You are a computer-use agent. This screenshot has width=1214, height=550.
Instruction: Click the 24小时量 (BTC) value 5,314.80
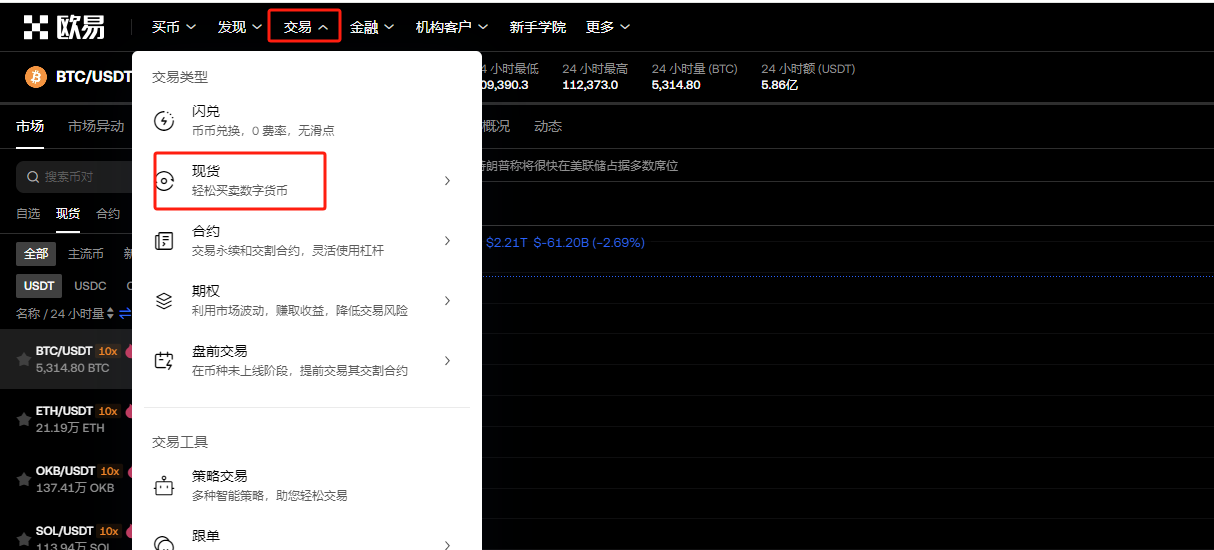pyautogui.click(x=676, y=85)
